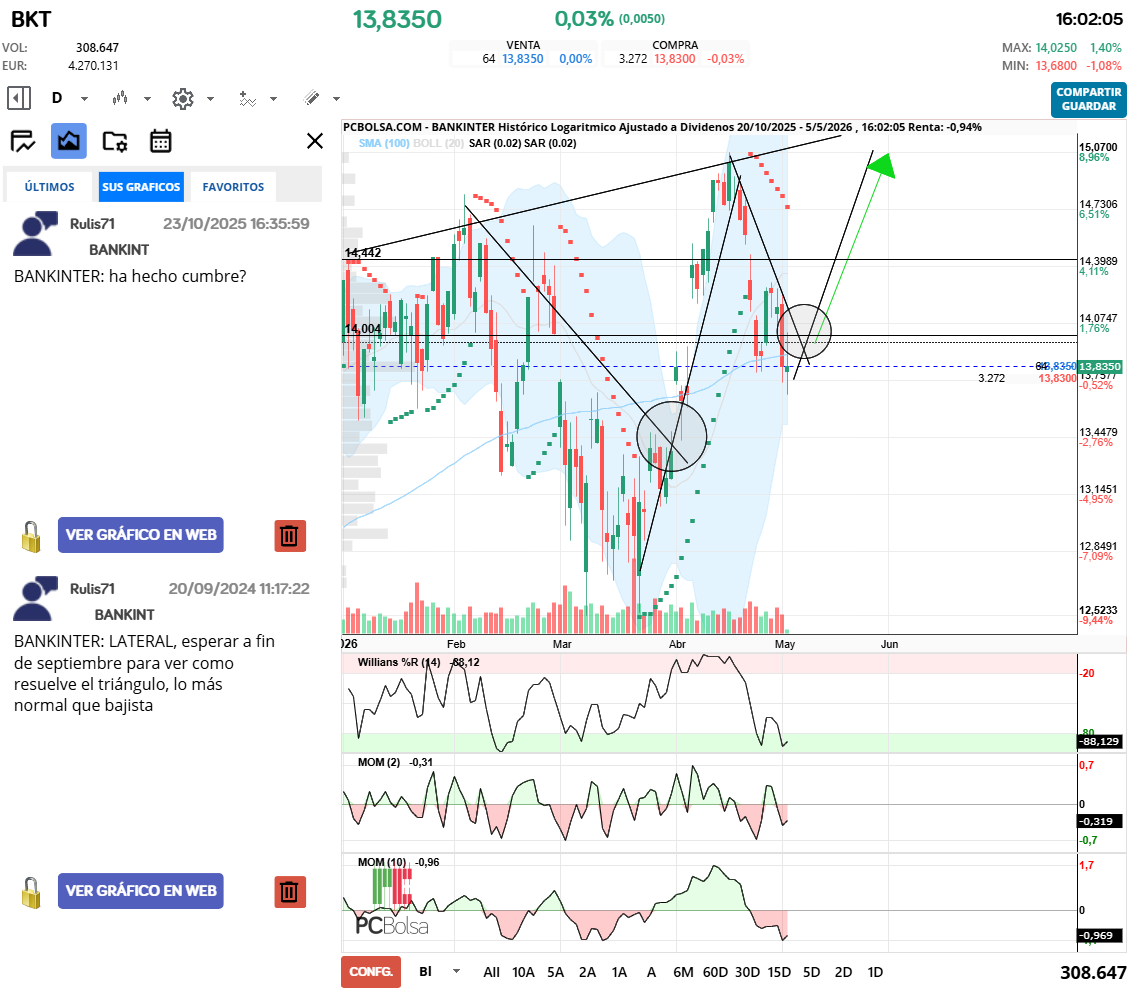
Task: Click the 14,004 horizontal line label
Action: (363, 329)
